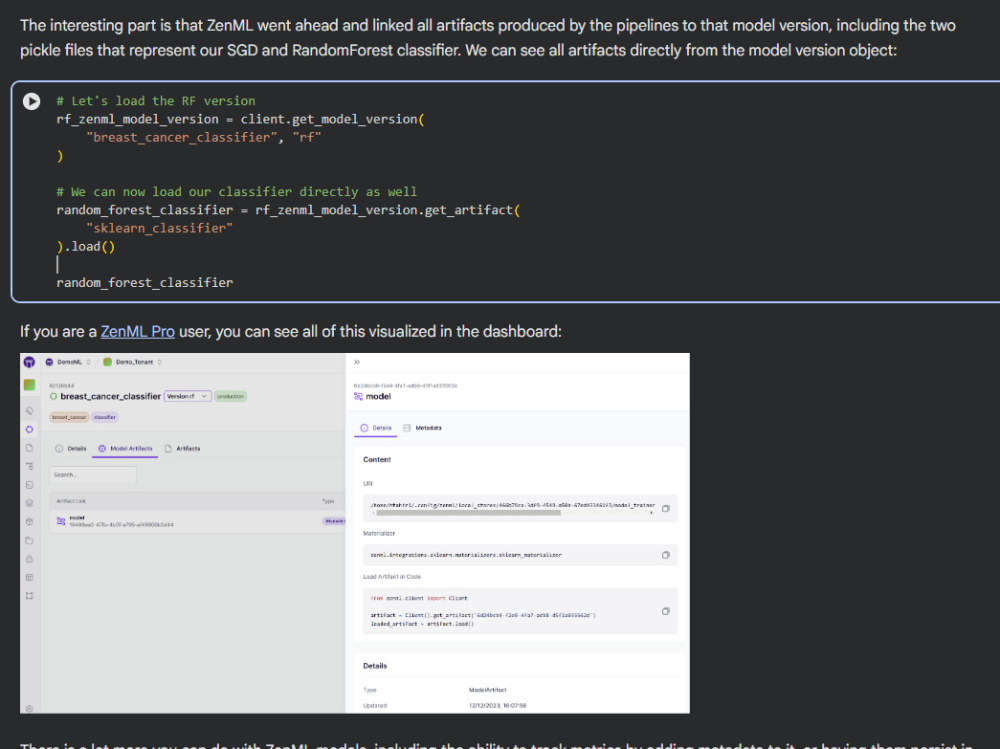This screenshot has width=1000, height=749.
Task: Switch to the dashboard Details tab beside Model Artifacts
Action: (x=71, y=449)
